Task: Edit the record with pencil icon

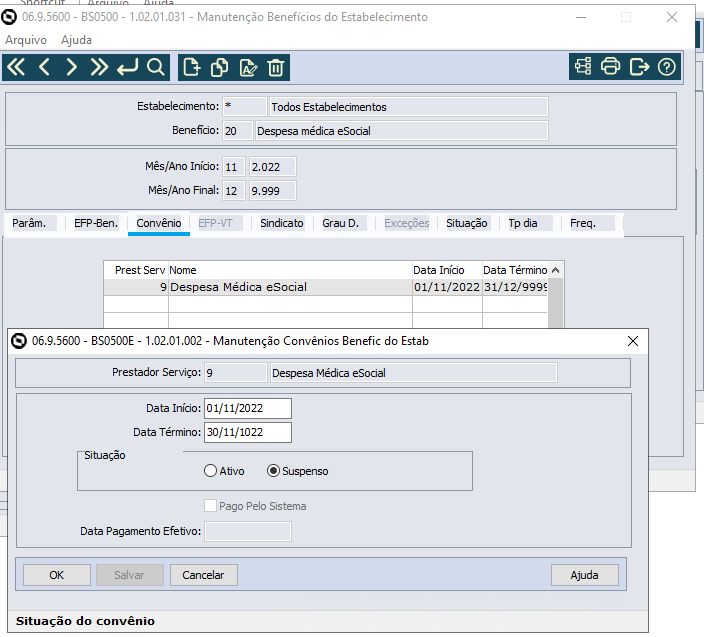Action: click(248, 67)
